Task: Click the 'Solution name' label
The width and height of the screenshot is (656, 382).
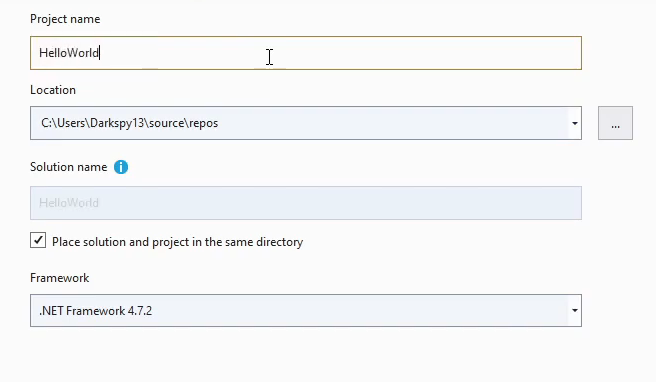Action: pos(69,167)
